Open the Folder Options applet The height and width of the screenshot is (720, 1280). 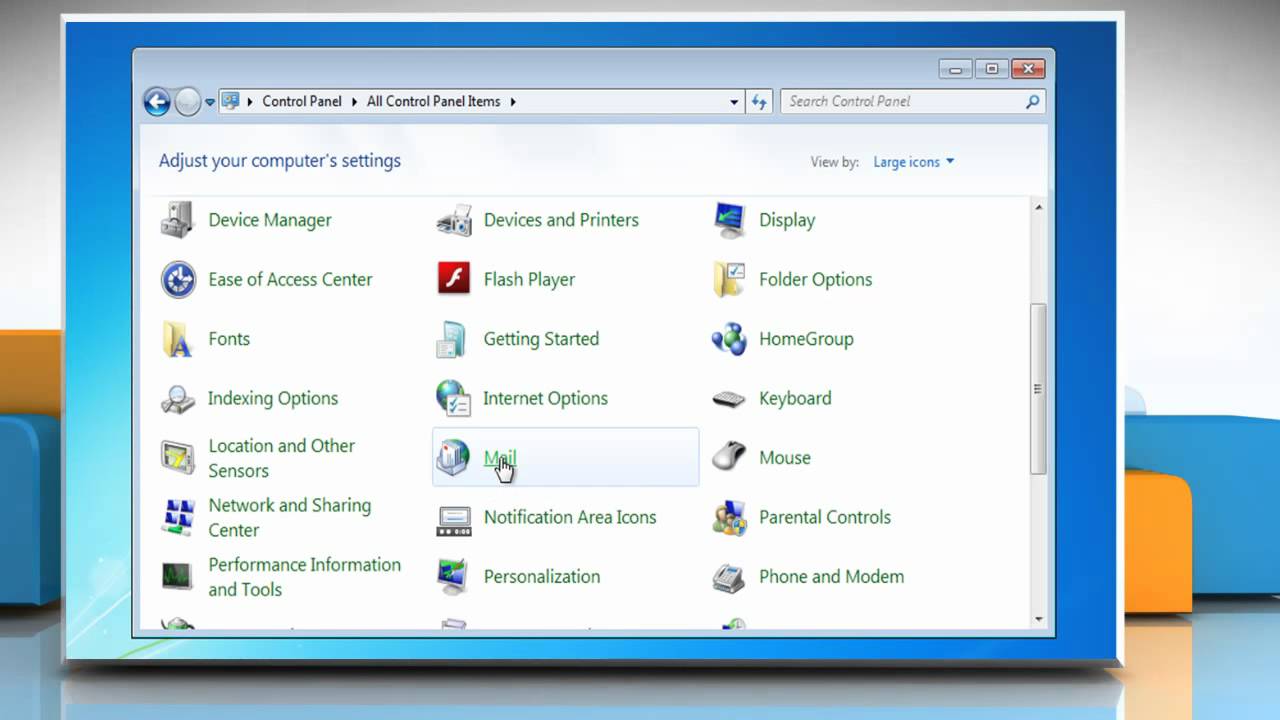coord(815,279)
